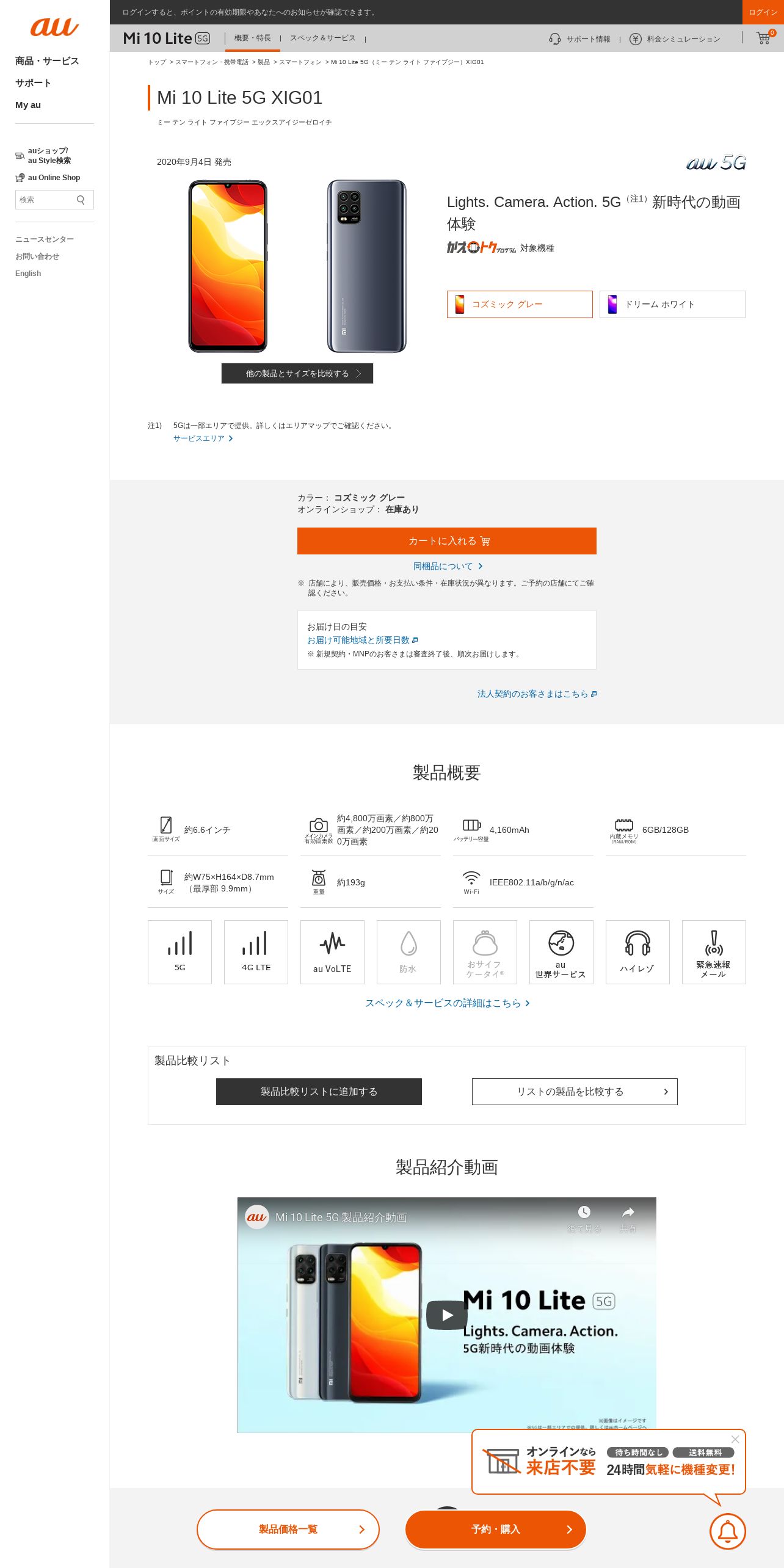Click the notification bell icon
The width and height of the screenshot is (784, 1568).
click(x=727, y=1531)
